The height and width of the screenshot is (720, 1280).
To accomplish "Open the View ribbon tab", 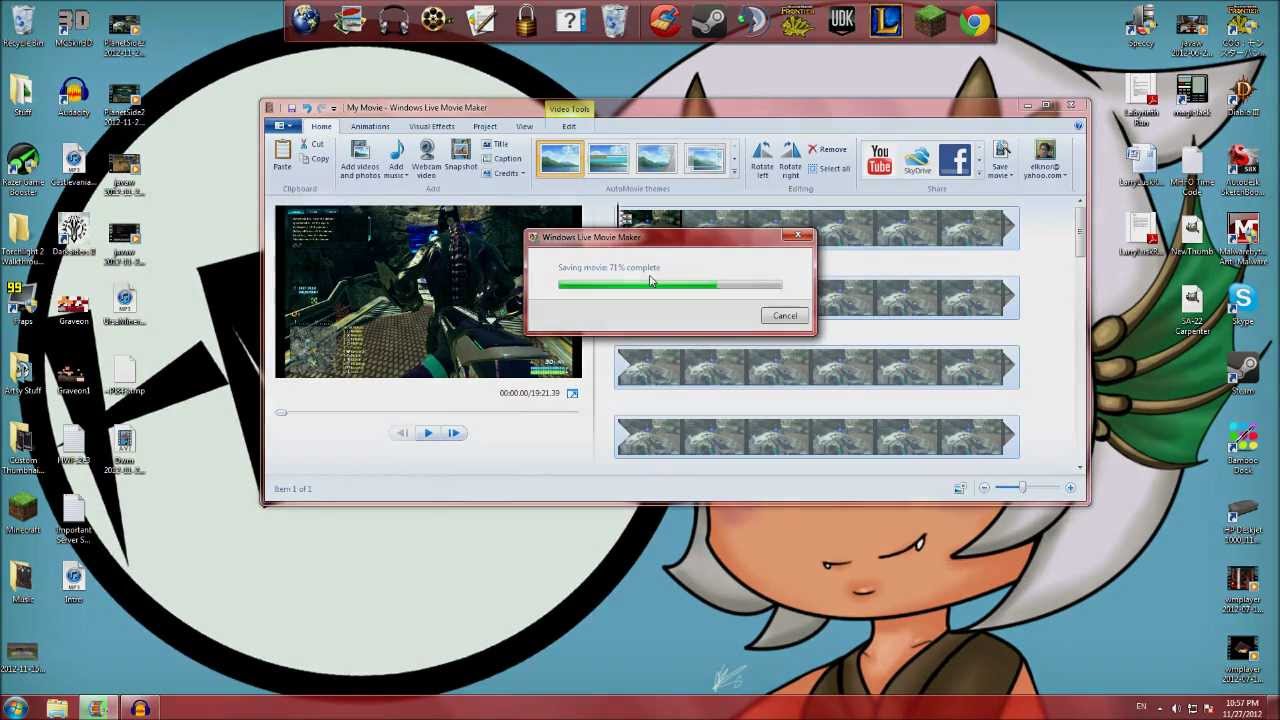I will point(524,126).
